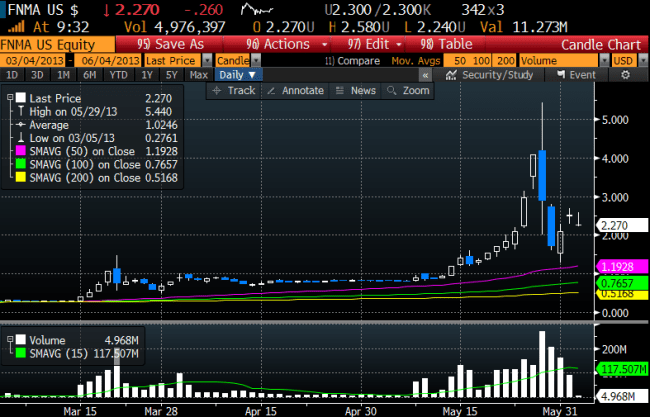This screenshot has height=417, width=650.
Task: Click the yellow SMAVG (200) swatch
Action: coord(22,177)
